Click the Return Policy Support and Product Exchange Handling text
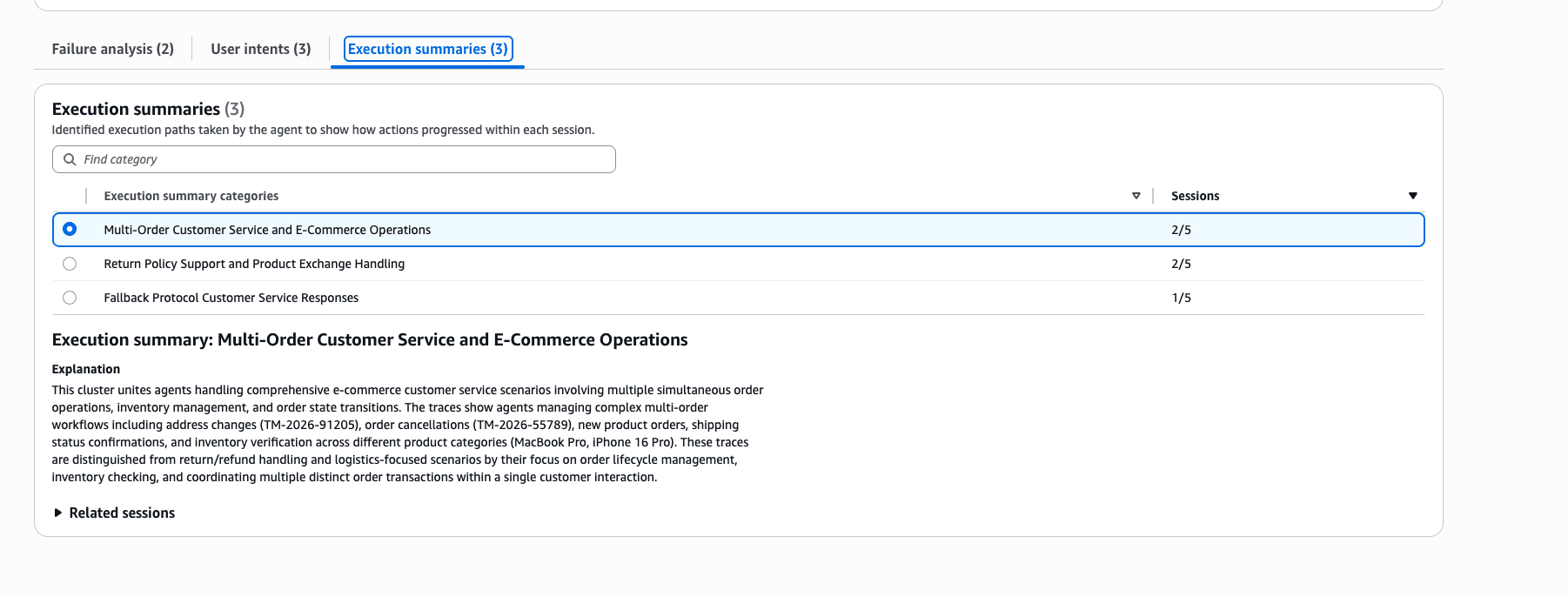 pyautogui.click(x=254, y=264)
